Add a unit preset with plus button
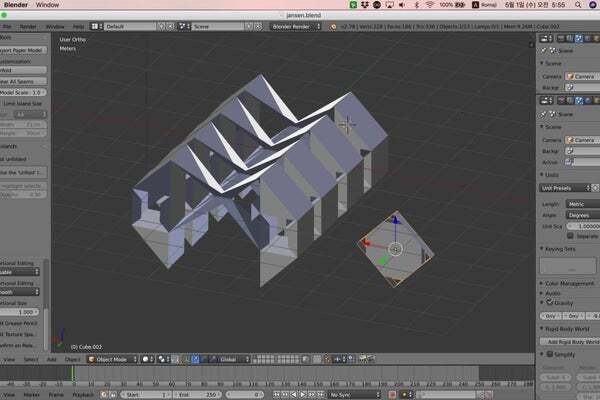The height and width of the screenshot is (400, 600). point(595,188)
